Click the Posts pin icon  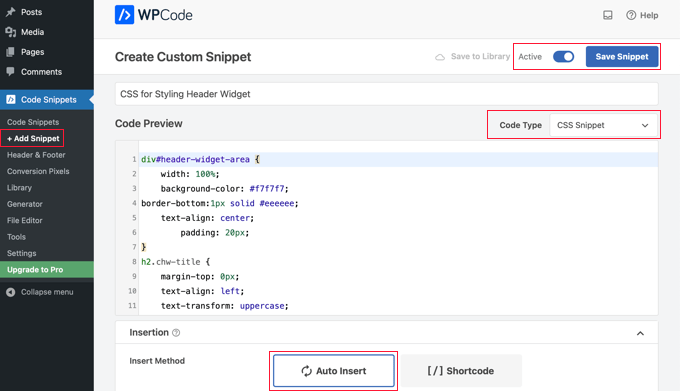(x=10, y=12)
